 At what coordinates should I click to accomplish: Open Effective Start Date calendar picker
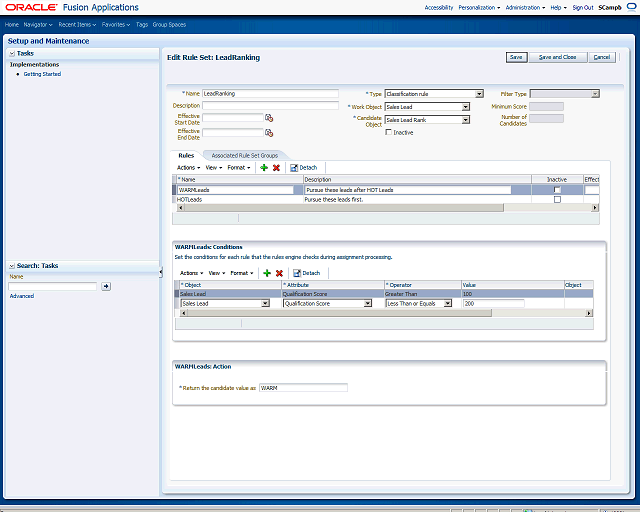(x=269, y=118)
